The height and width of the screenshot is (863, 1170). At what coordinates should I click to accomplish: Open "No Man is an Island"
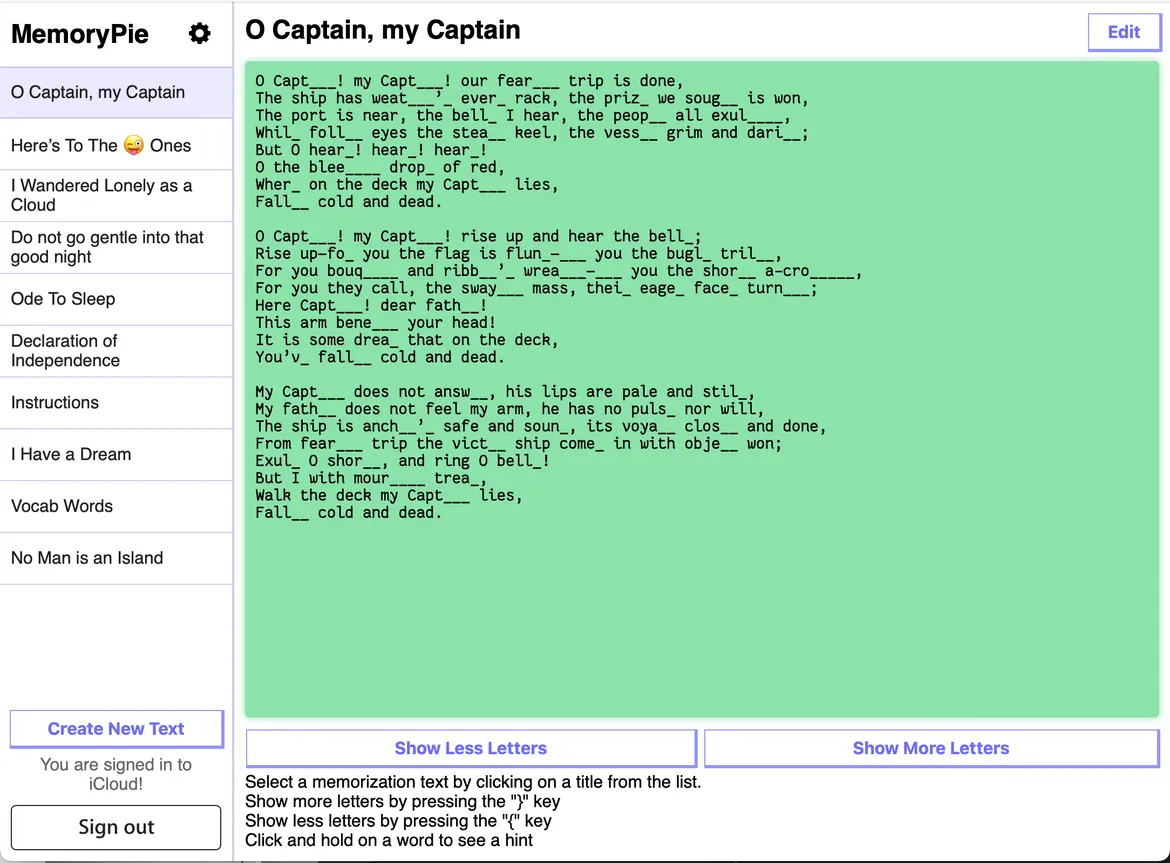pyautogui.click(x=87, y=558)
